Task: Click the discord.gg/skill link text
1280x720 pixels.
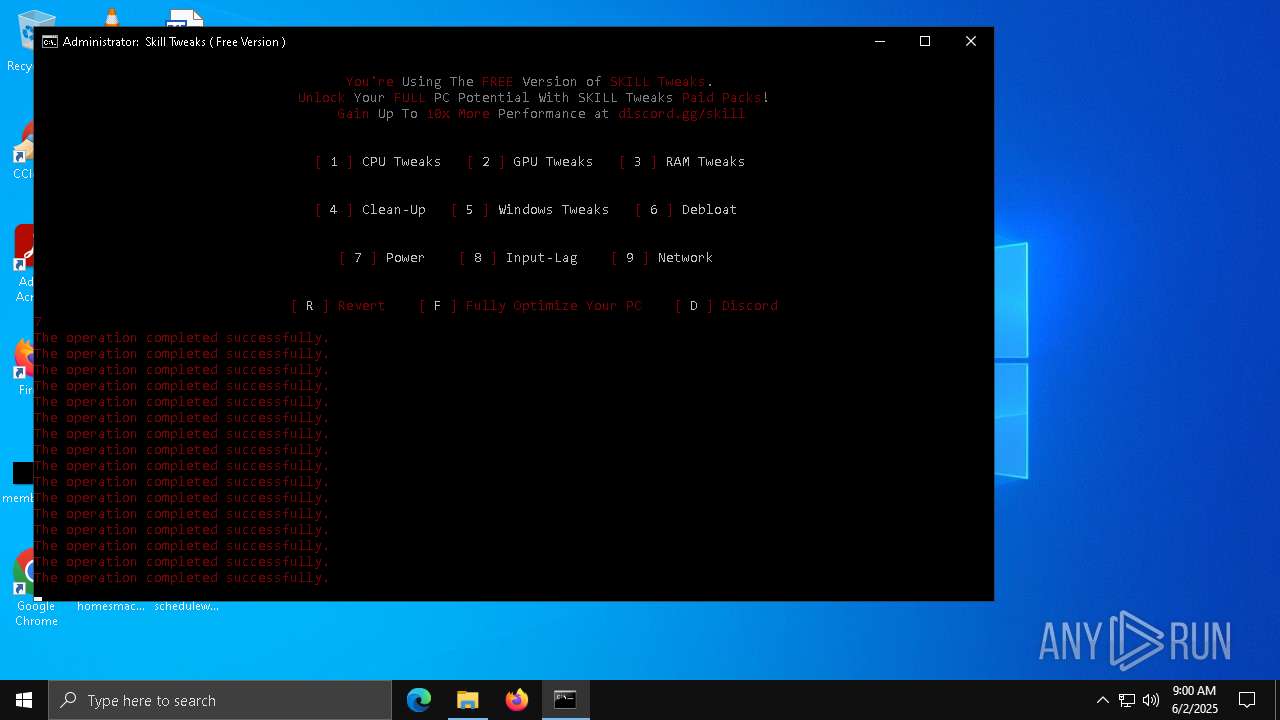Action: [681, 114]
